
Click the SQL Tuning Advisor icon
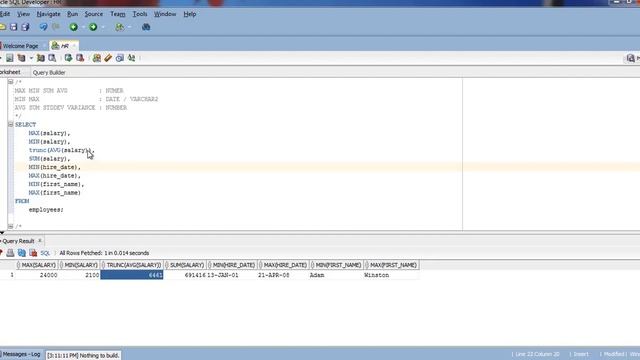(52, 58)
